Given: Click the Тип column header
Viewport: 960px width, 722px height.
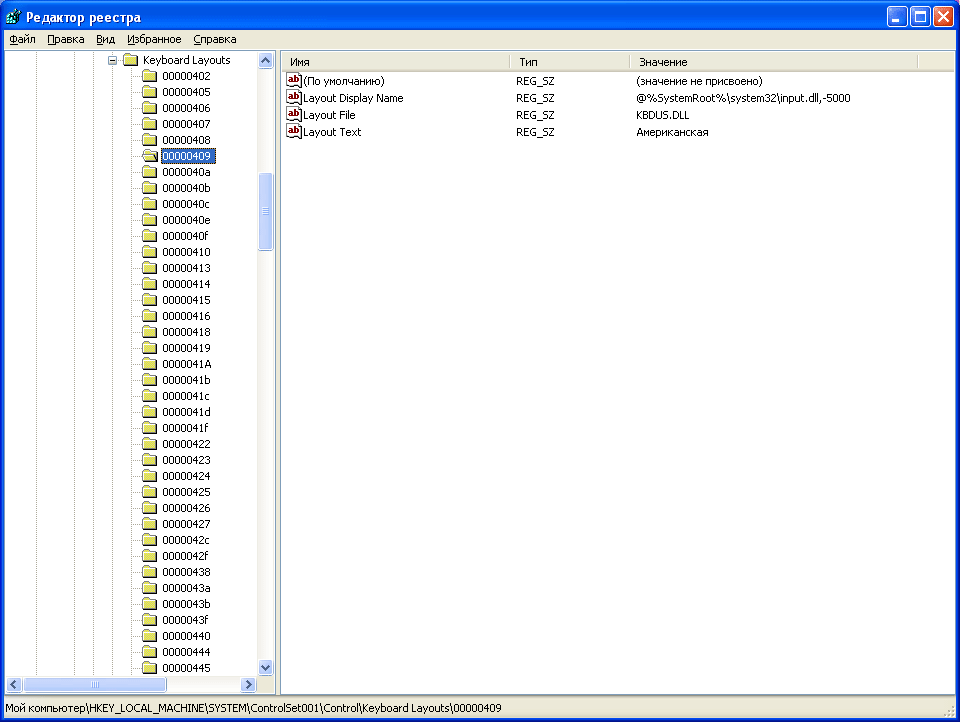Looking at the screenshot, I should (569, 62).
